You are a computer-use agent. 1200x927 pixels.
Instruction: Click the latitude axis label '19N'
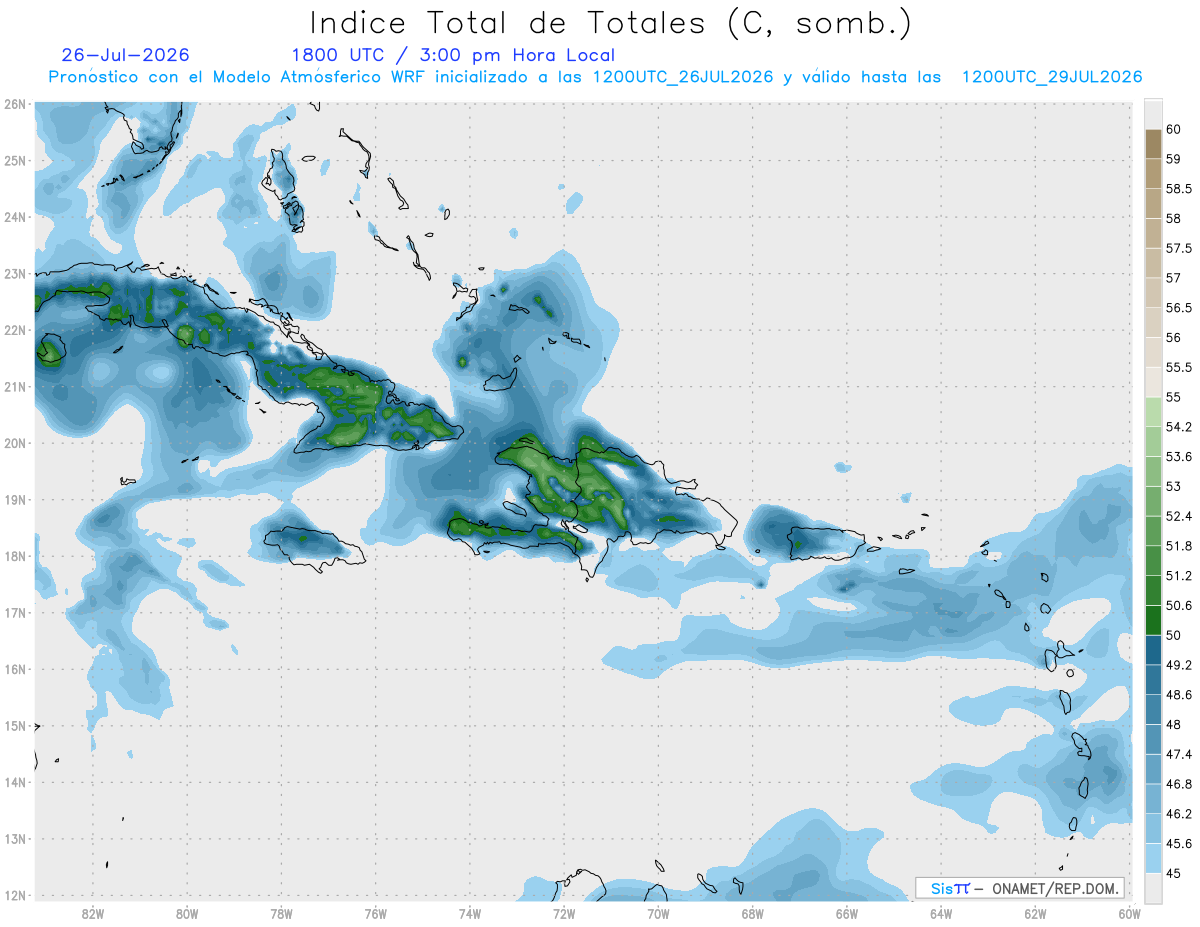point(14,500)
